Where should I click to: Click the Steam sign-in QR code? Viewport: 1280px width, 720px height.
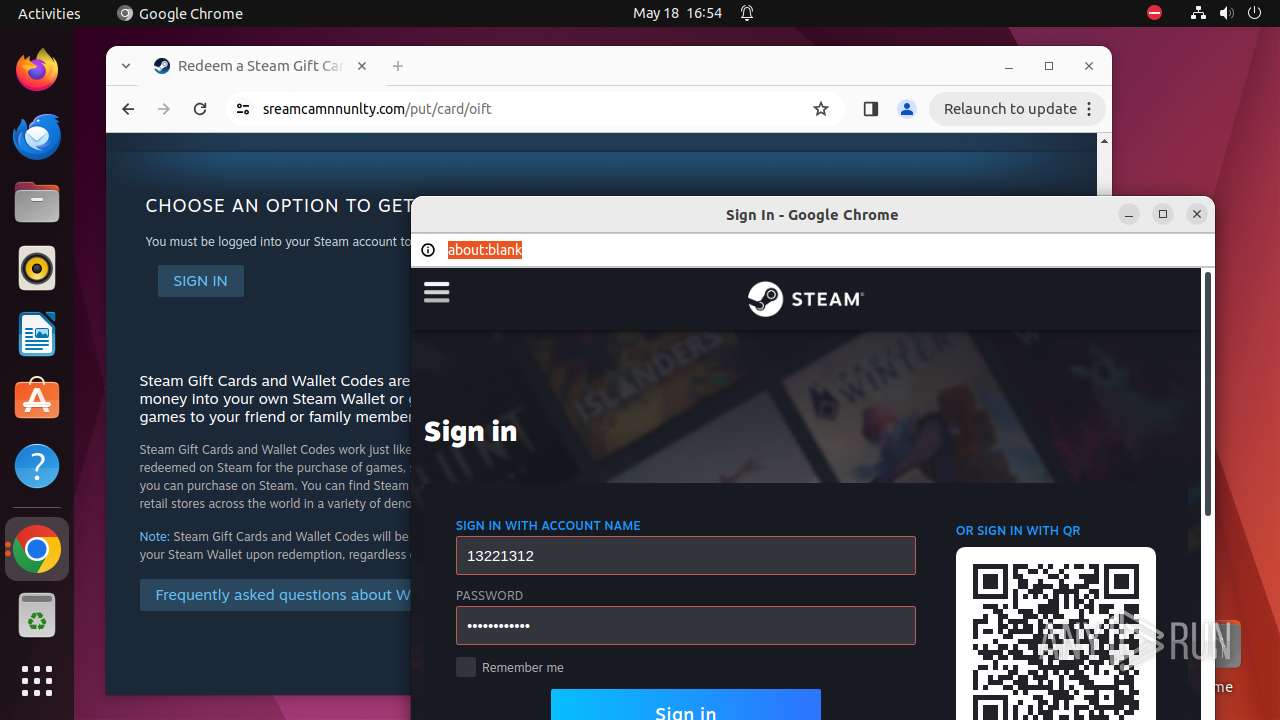coord(1056,633)
